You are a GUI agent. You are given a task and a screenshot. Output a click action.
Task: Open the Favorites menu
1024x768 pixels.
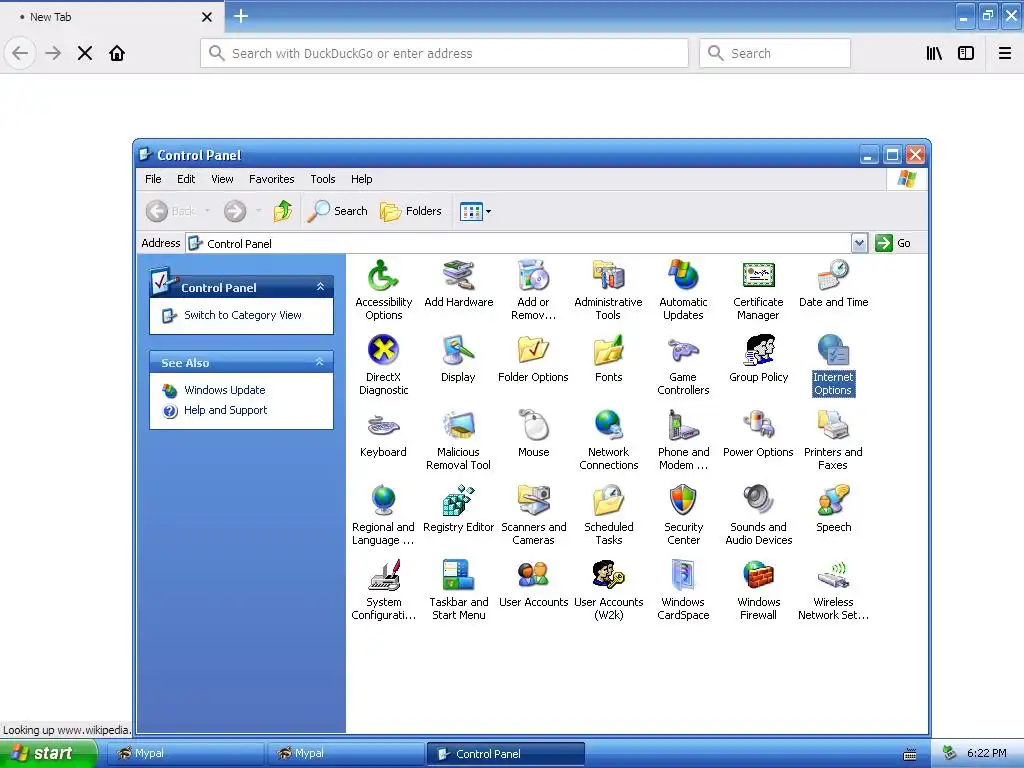pos(272,179)
